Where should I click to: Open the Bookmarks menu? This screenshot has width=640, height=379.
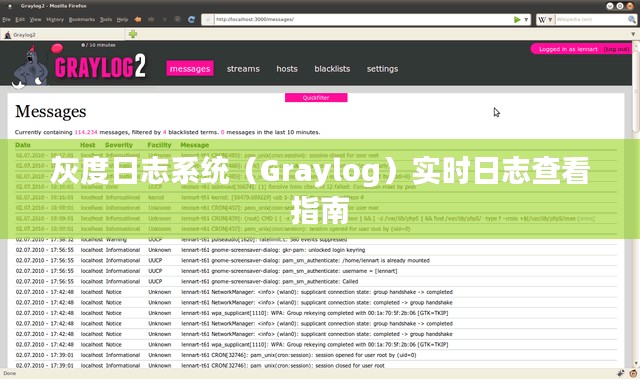pyautogui.click(x=82, y=19)
